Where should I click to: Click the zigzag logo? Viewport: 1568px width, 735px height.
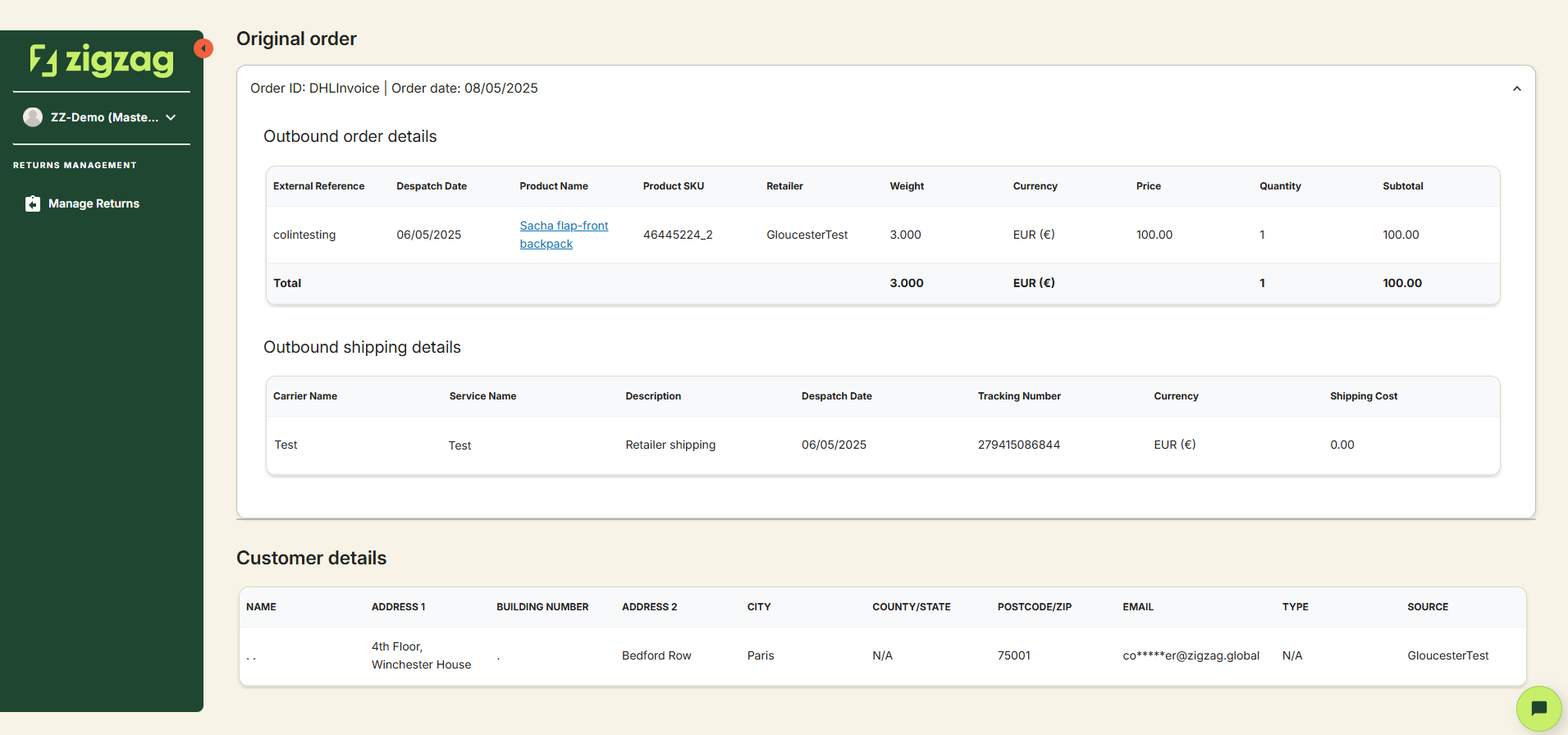(102, 60)
